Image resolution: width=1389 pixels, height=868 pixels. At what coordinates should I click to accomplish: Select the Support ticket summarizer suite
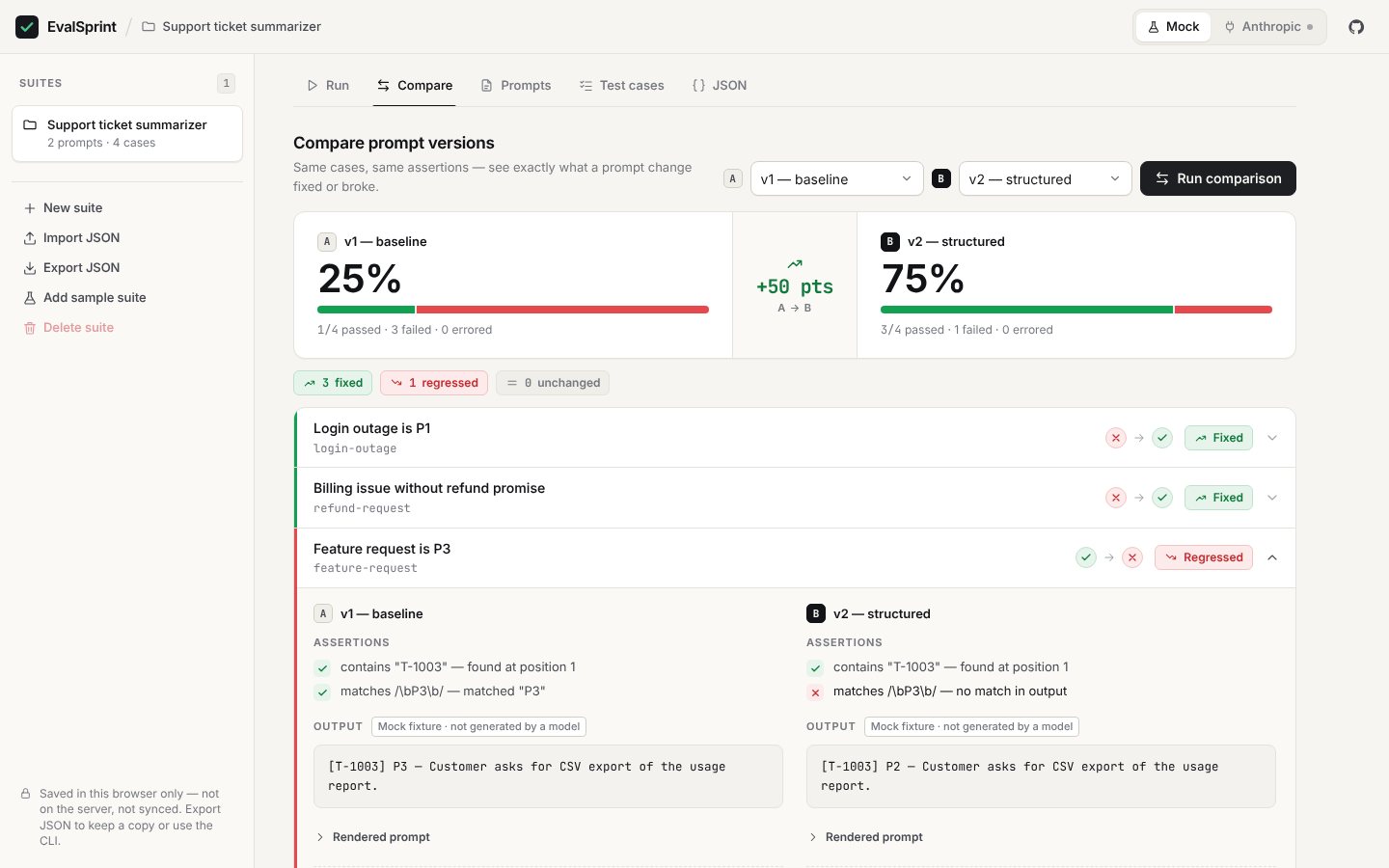tap(127, 133)
